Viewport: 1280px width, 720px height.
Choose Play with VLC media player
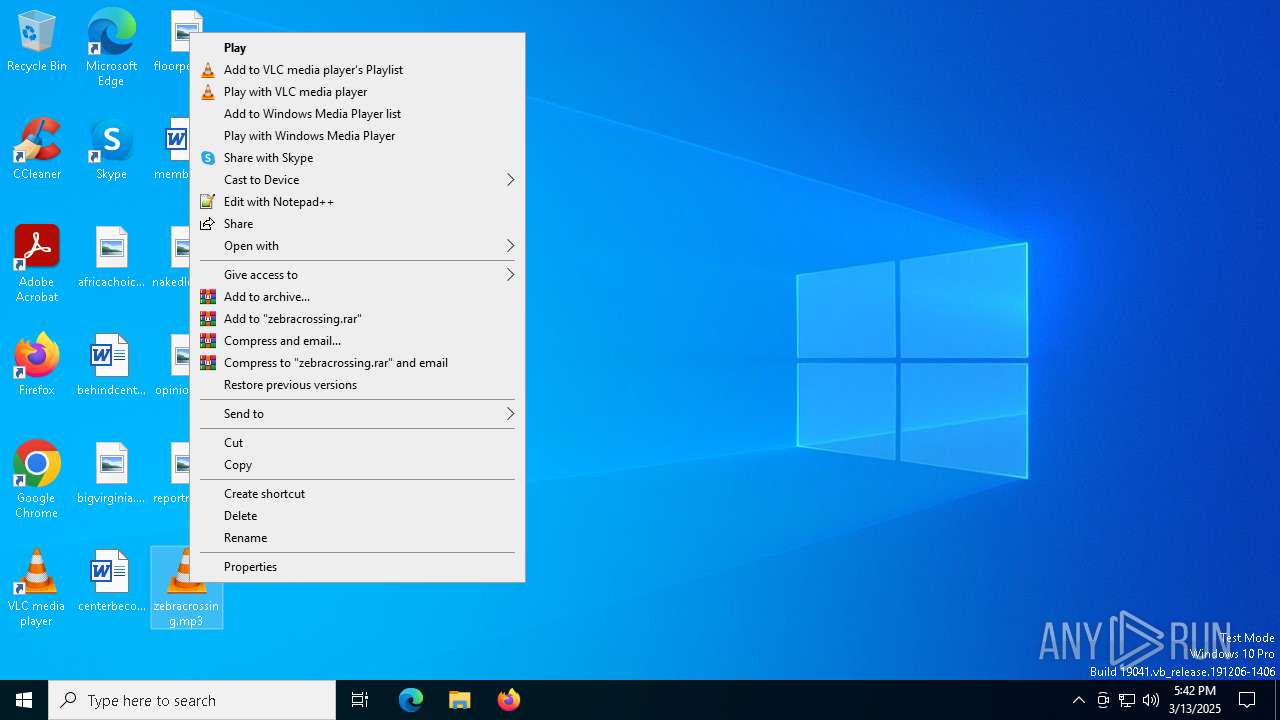[357, 92]
